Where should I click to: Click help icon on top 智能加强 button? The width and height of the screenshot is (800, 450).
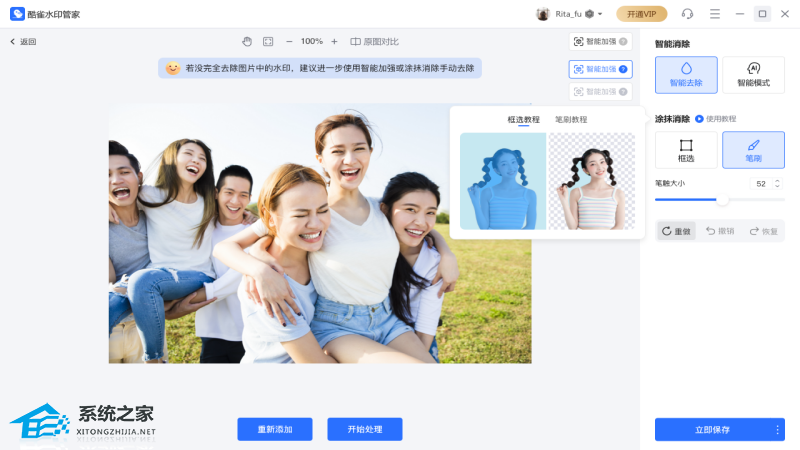click(623, 42)
